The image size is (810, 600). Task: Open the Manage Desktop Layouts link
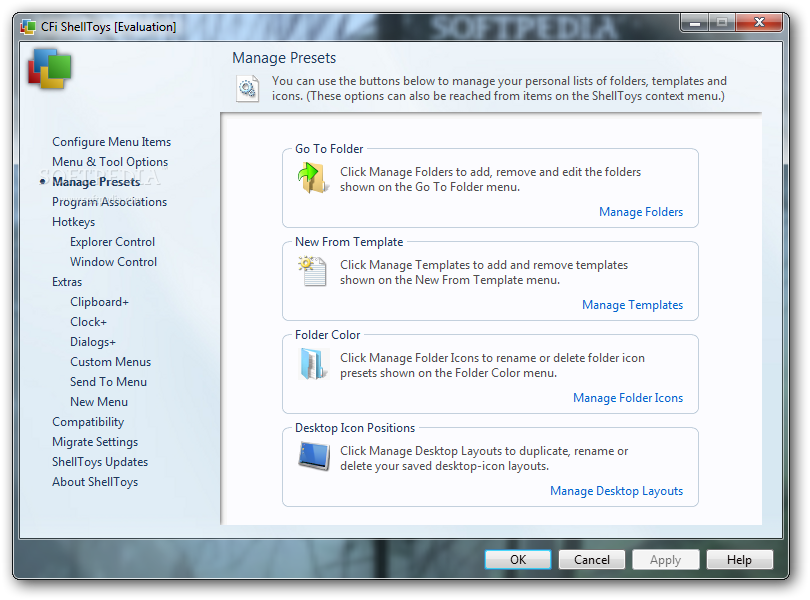click(616, 491)
